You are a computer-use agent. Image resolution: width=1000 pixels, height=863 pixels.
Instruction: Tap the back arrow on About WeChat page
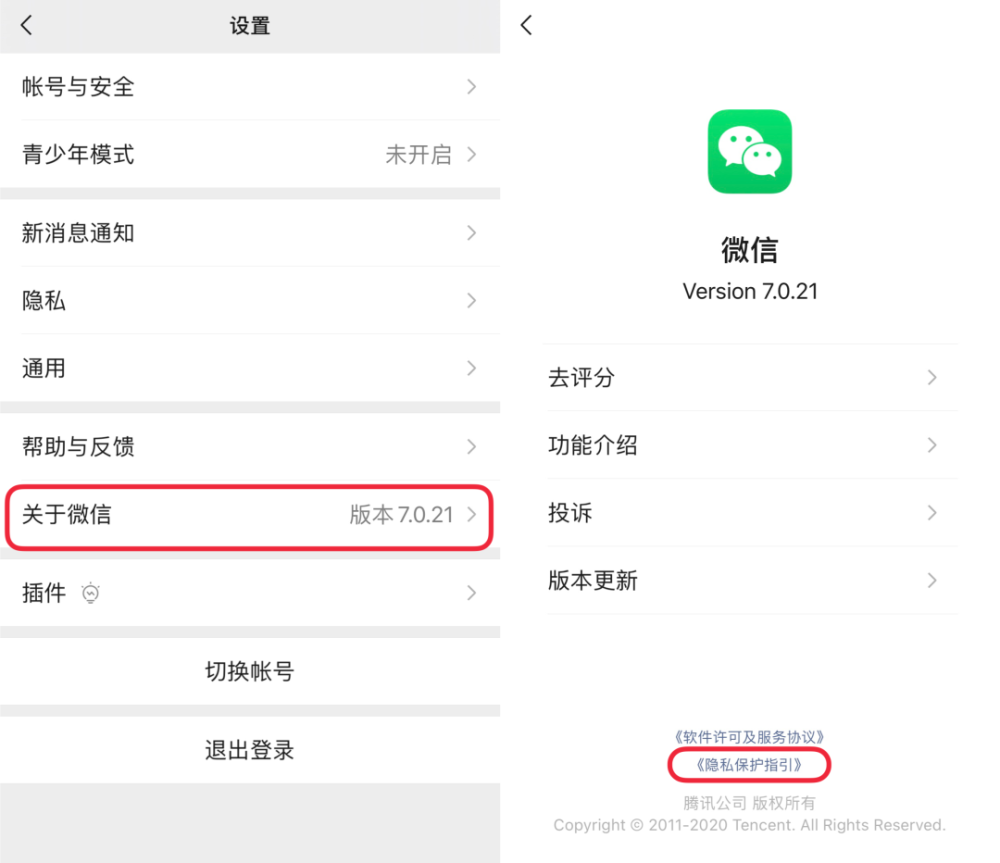pos(526,26)
